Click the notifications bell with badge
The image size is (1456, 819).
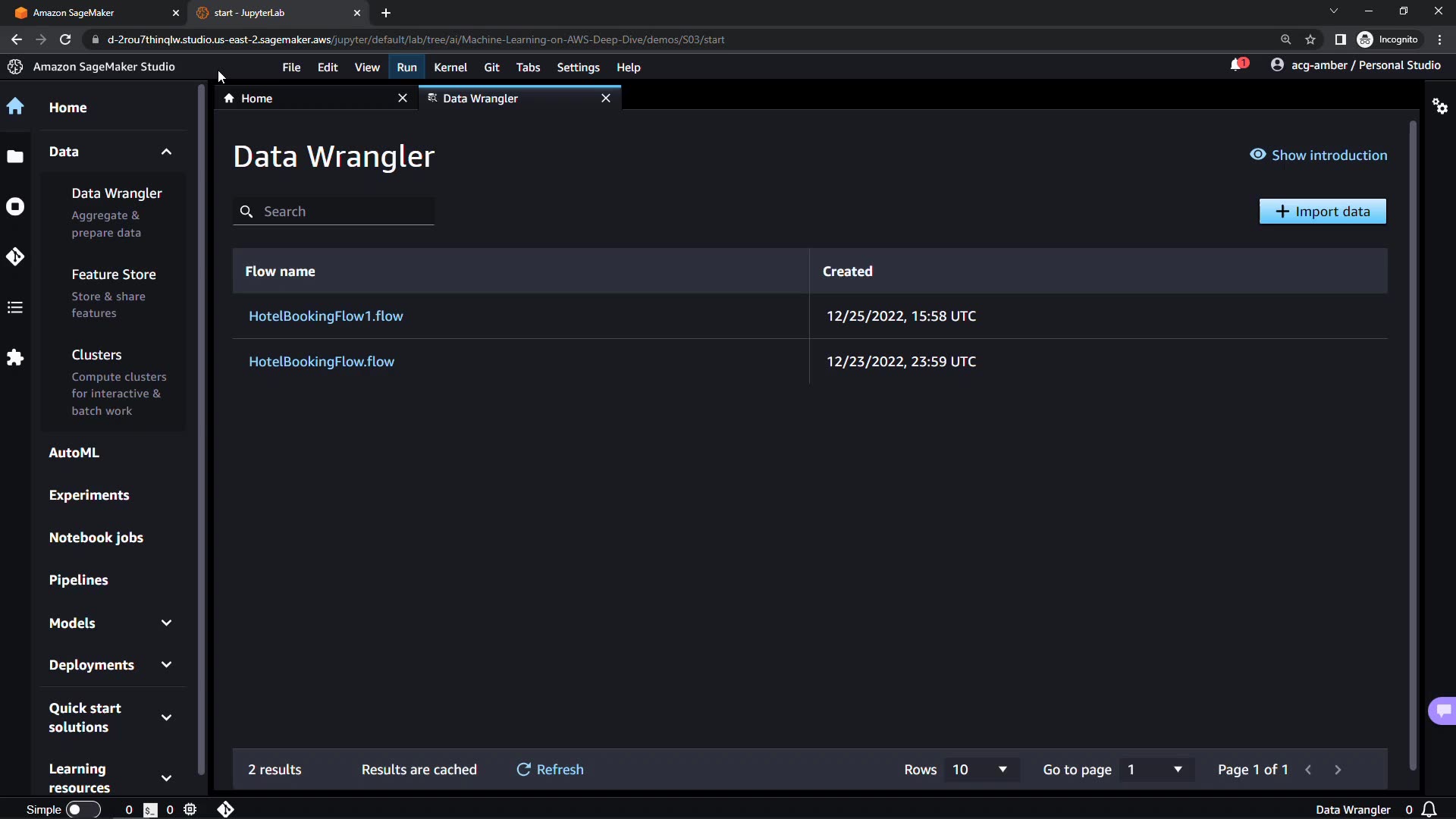[x=1238, y=65]
